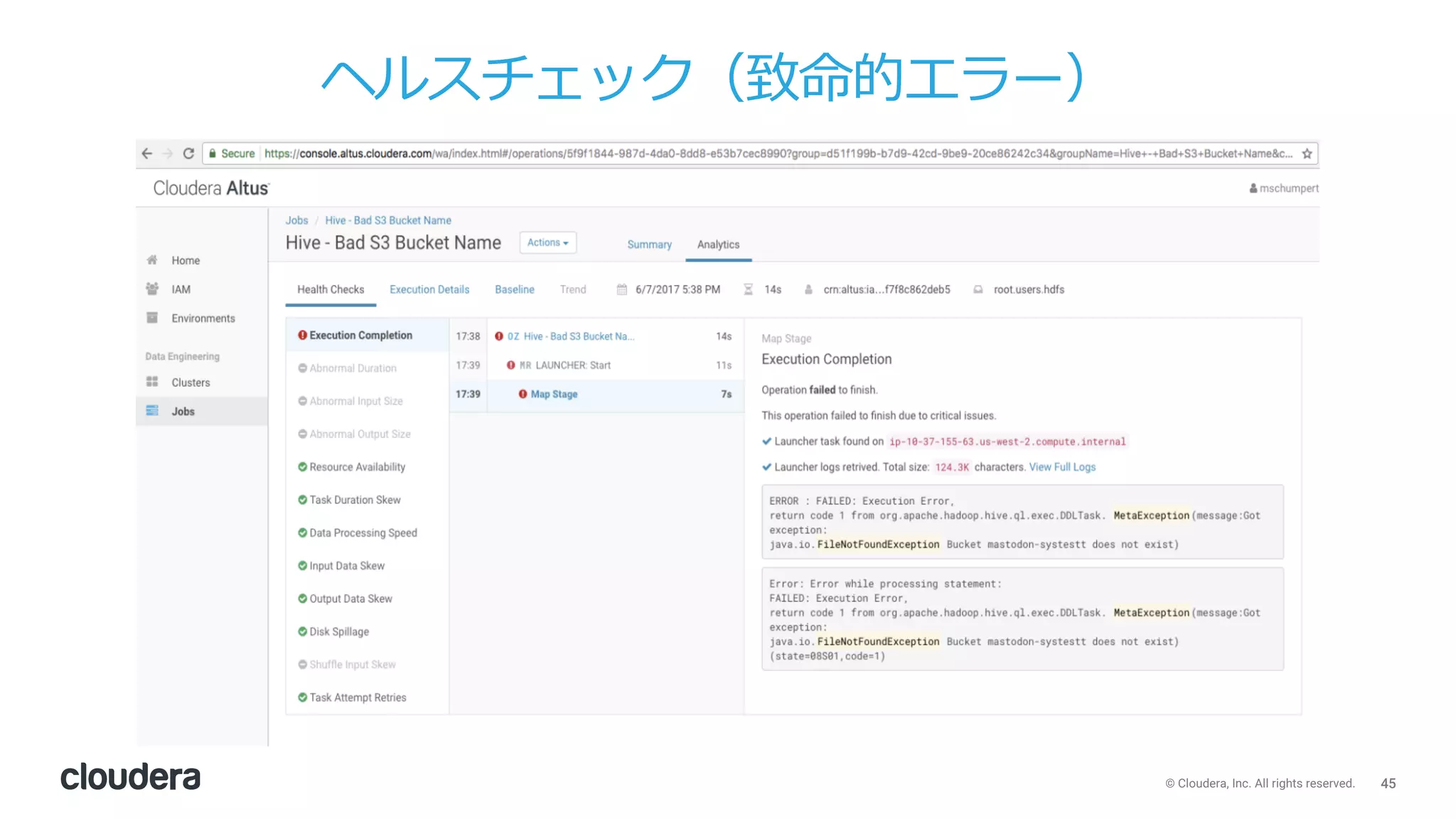
Task: Click the Secure padlock icon
Action: point(213,154)
